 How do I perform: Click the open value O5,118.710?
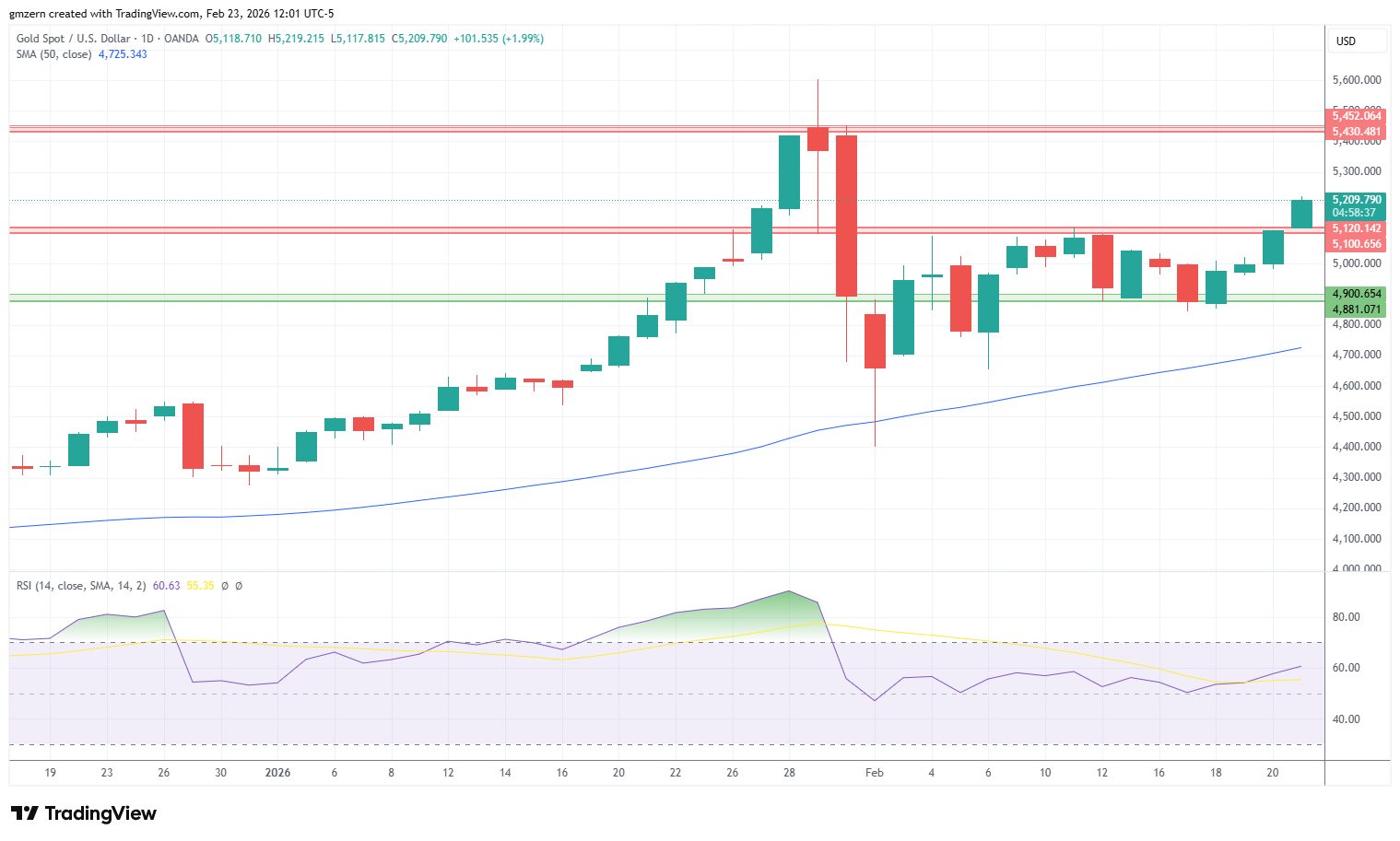(233, 39)
